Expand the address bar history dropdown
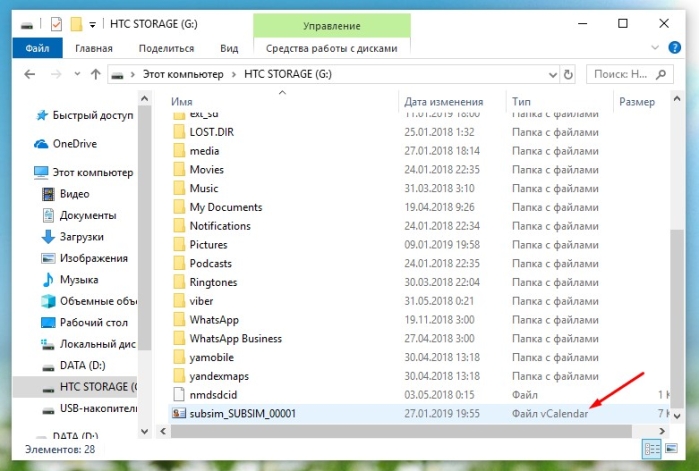 pyautogui.click(x=553, y=74)
